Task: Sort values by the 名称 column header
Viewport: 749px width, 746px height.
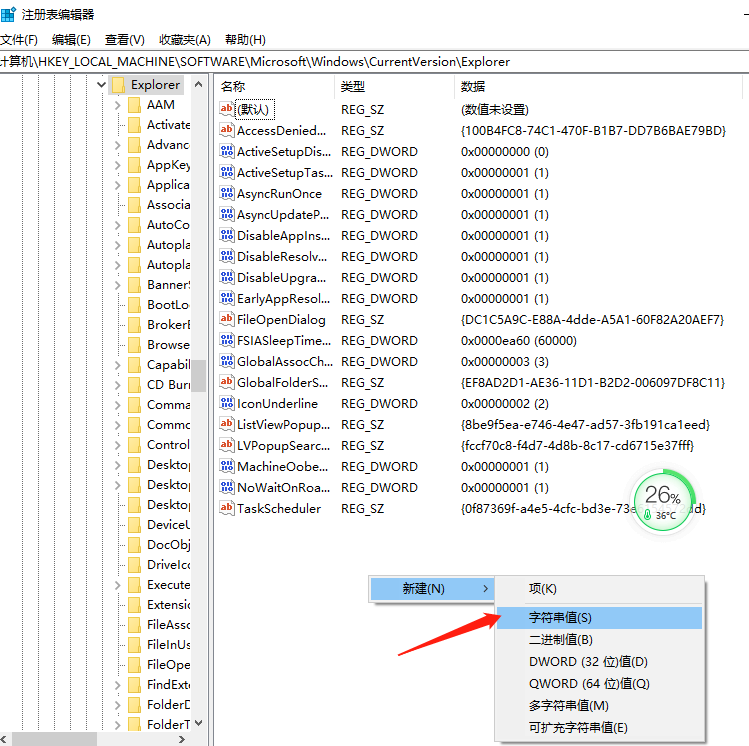Action: coord(274,86)
